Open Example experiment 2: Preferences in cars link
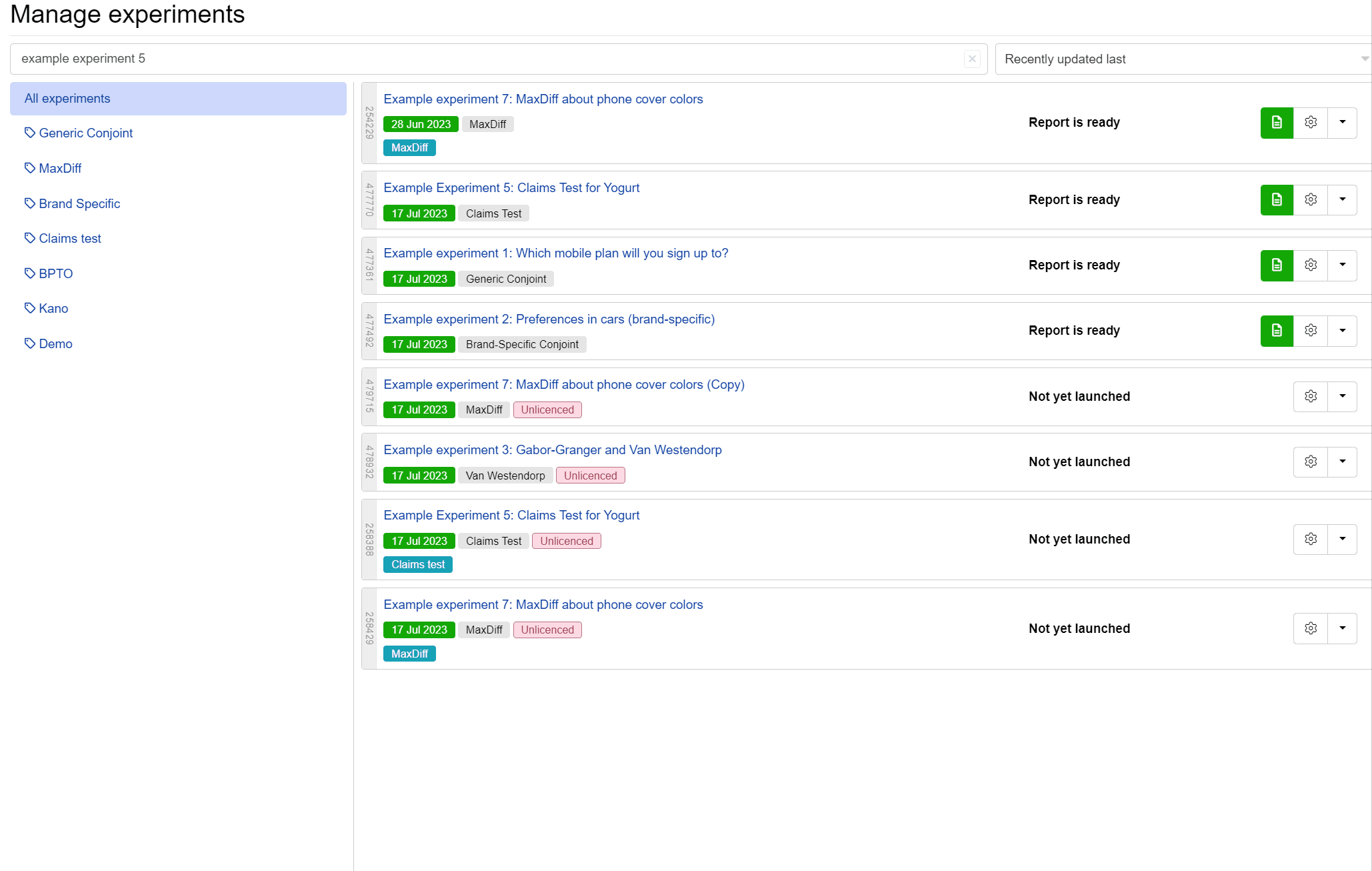The height and width of the screenshot is (871, 1372). click(549, 319)
